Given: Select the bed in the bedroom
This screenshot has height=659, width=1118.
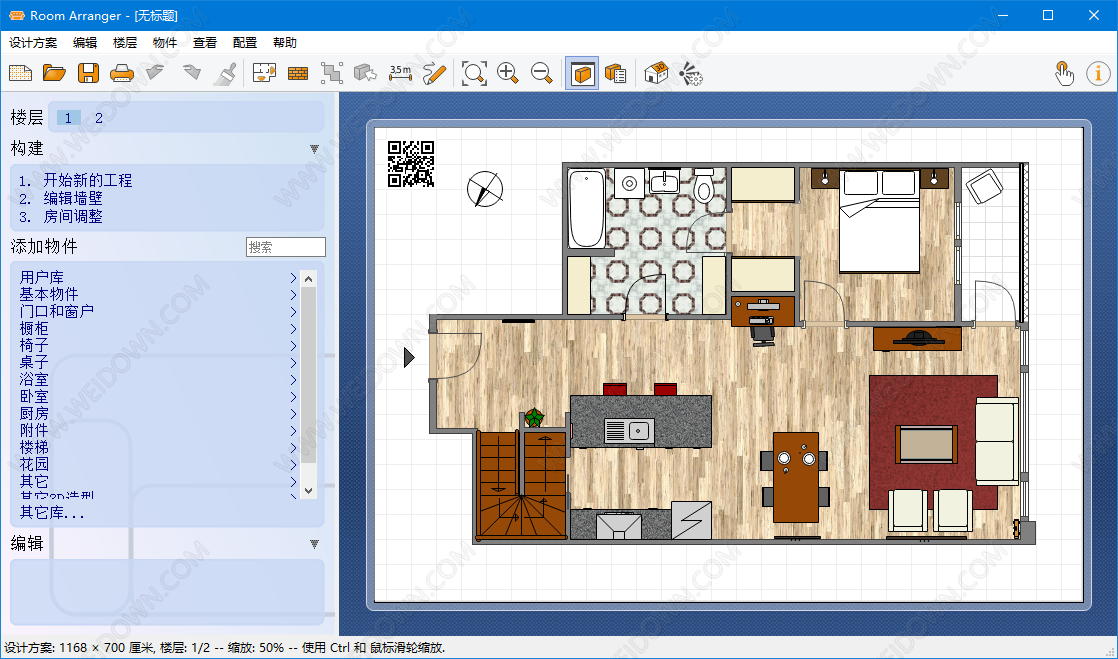Looking at the screenshot, I should 879,221.
